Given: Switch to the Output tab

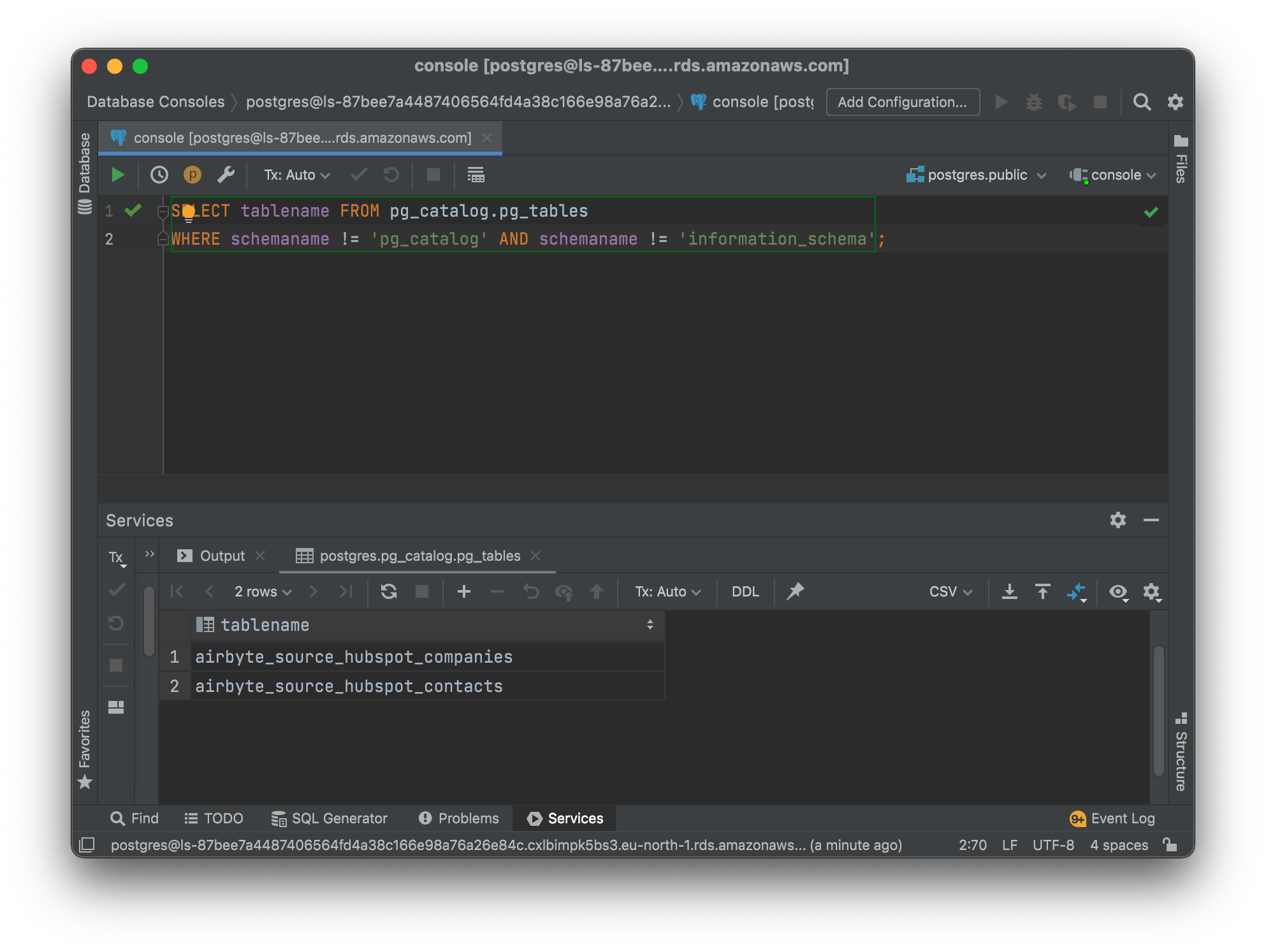Looking at the screenshot, I should click(221, 556).
